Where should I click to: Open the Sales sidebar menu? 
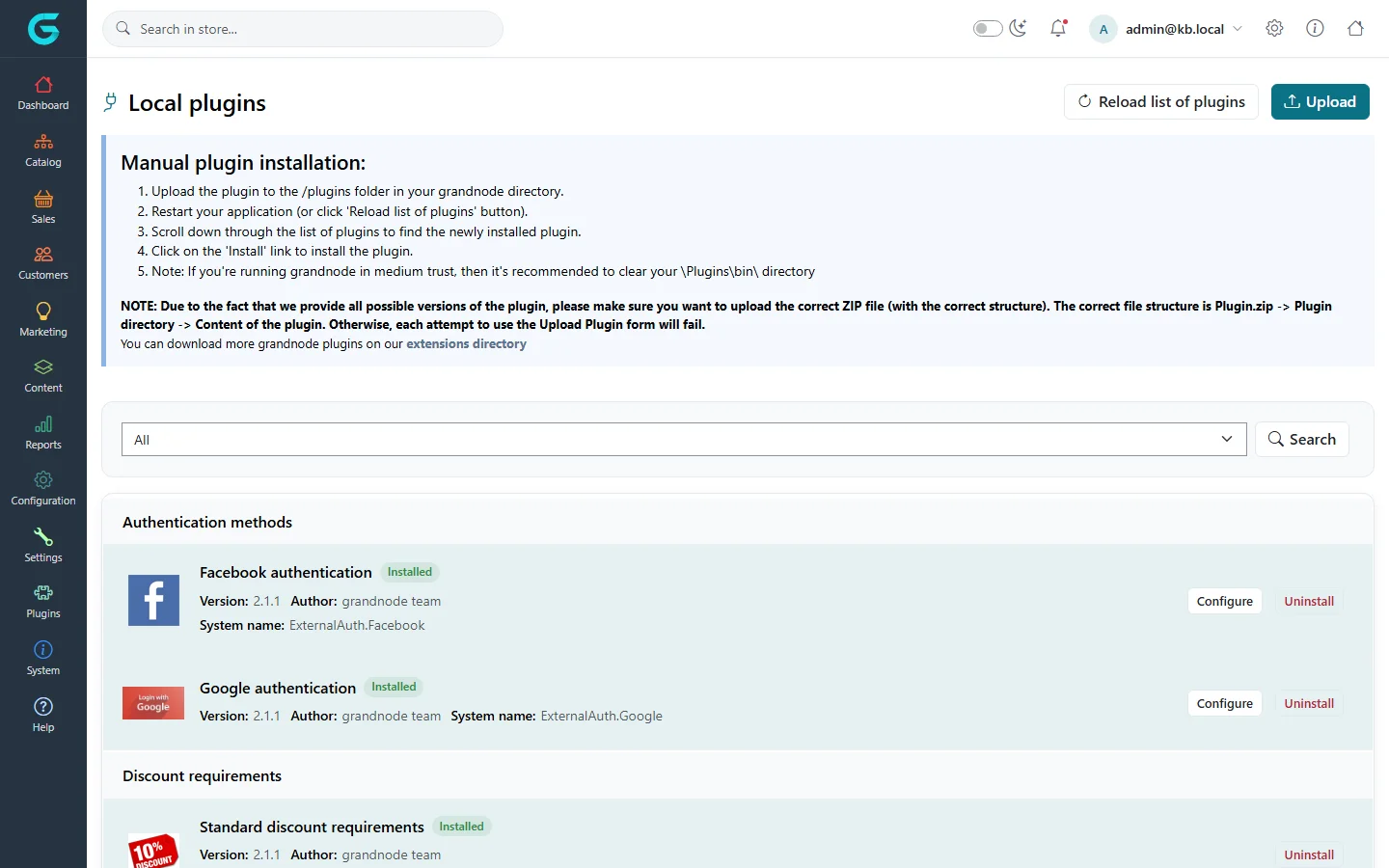pyautogui.click(x=43, y=207)
